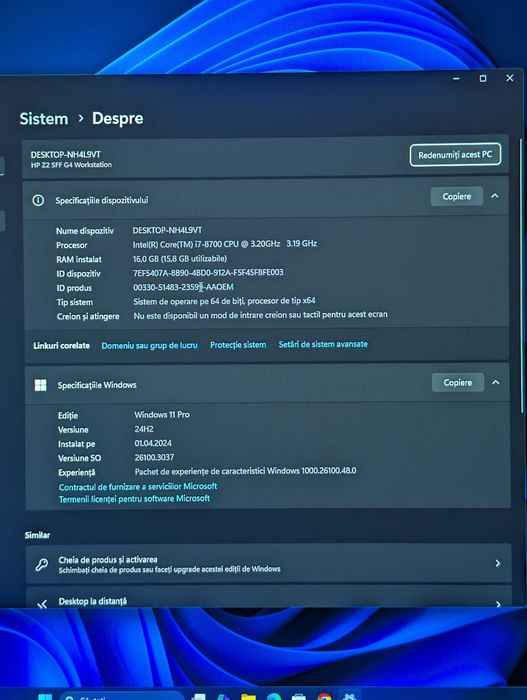This screenshot has height=700, width=527.
Task: Open File Explorer from the taskbar
Action: tap(248, 697)
